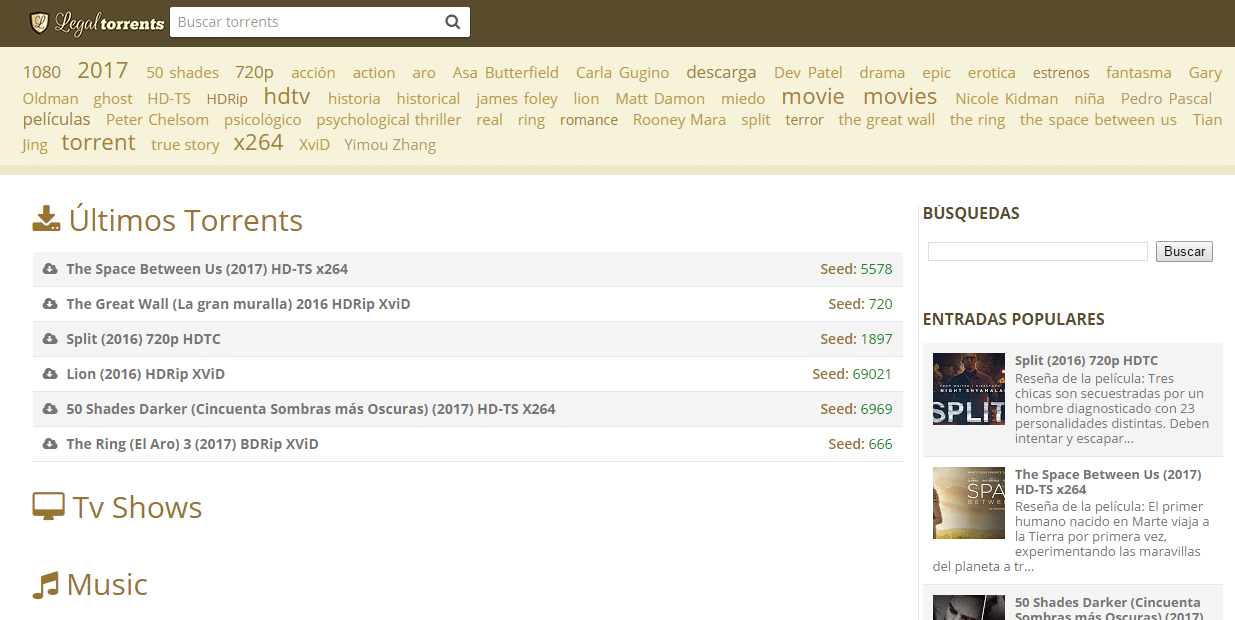Select the 1080 tag
Screen dimensions: 1235x620
coord(42,72)
